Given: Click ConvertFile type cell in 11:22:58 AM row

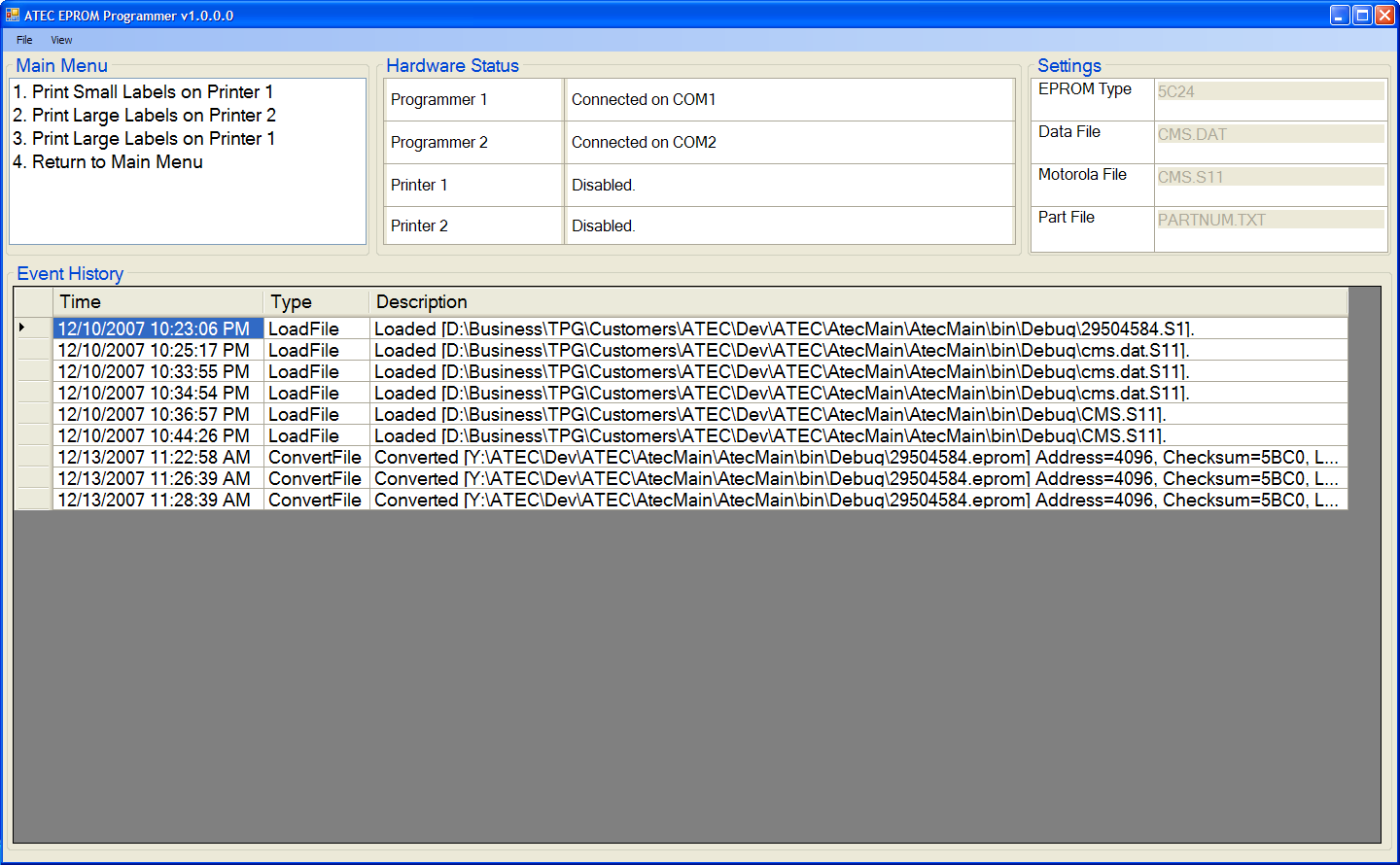Looking at the screenshot, I should 316,457.
